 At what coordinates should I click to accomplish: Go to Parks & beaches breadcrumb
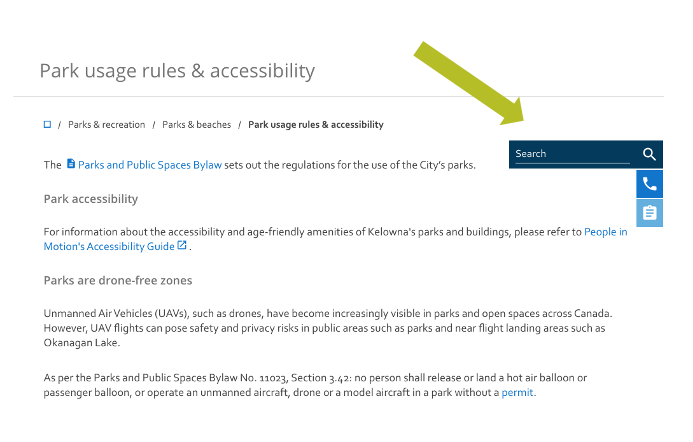(x=196, y=125)
